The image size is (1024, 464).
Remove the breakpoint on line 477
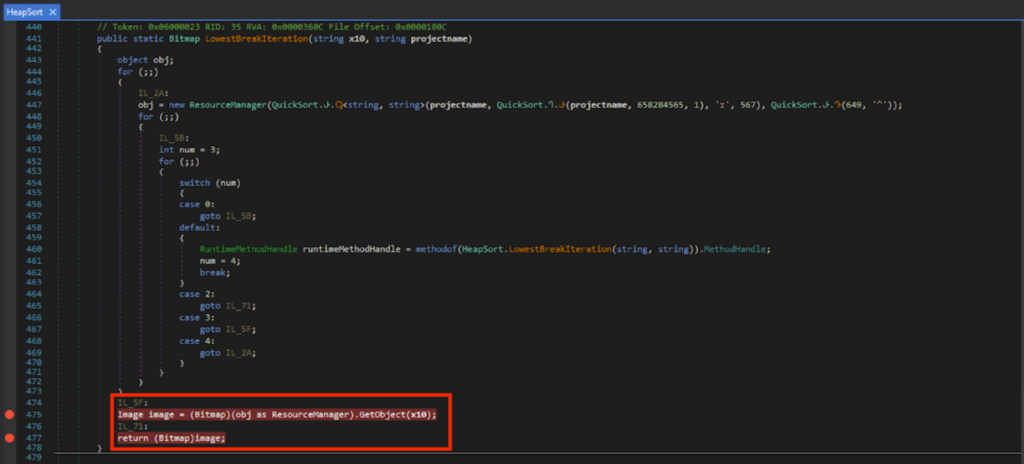(10, 437)
